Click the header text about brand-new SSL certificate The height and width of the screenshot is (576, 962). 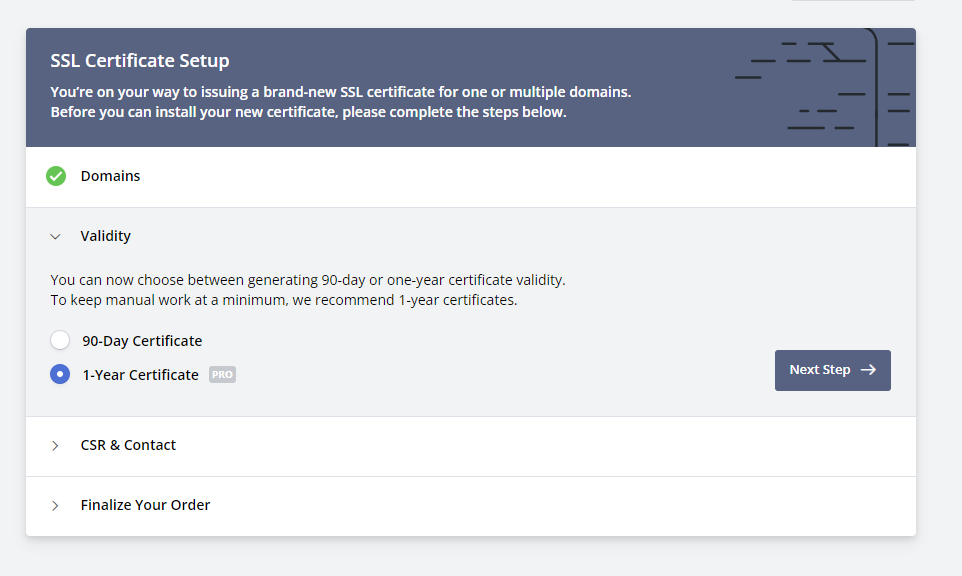click(x=340, y=92)
